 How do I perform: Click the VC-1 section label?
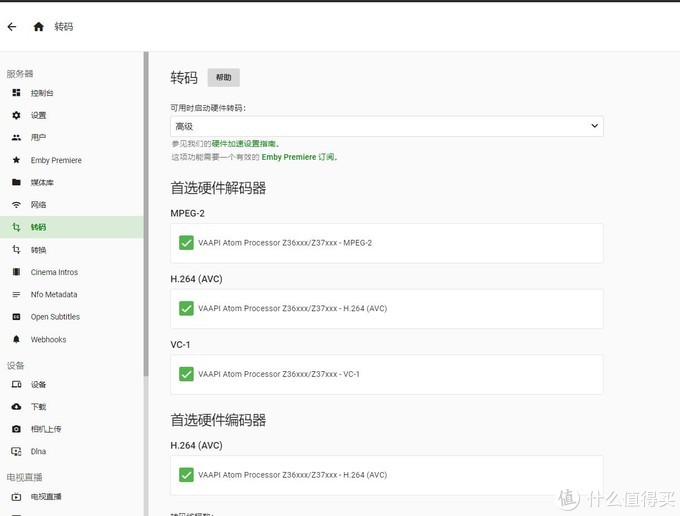click(x=180, y=345)
